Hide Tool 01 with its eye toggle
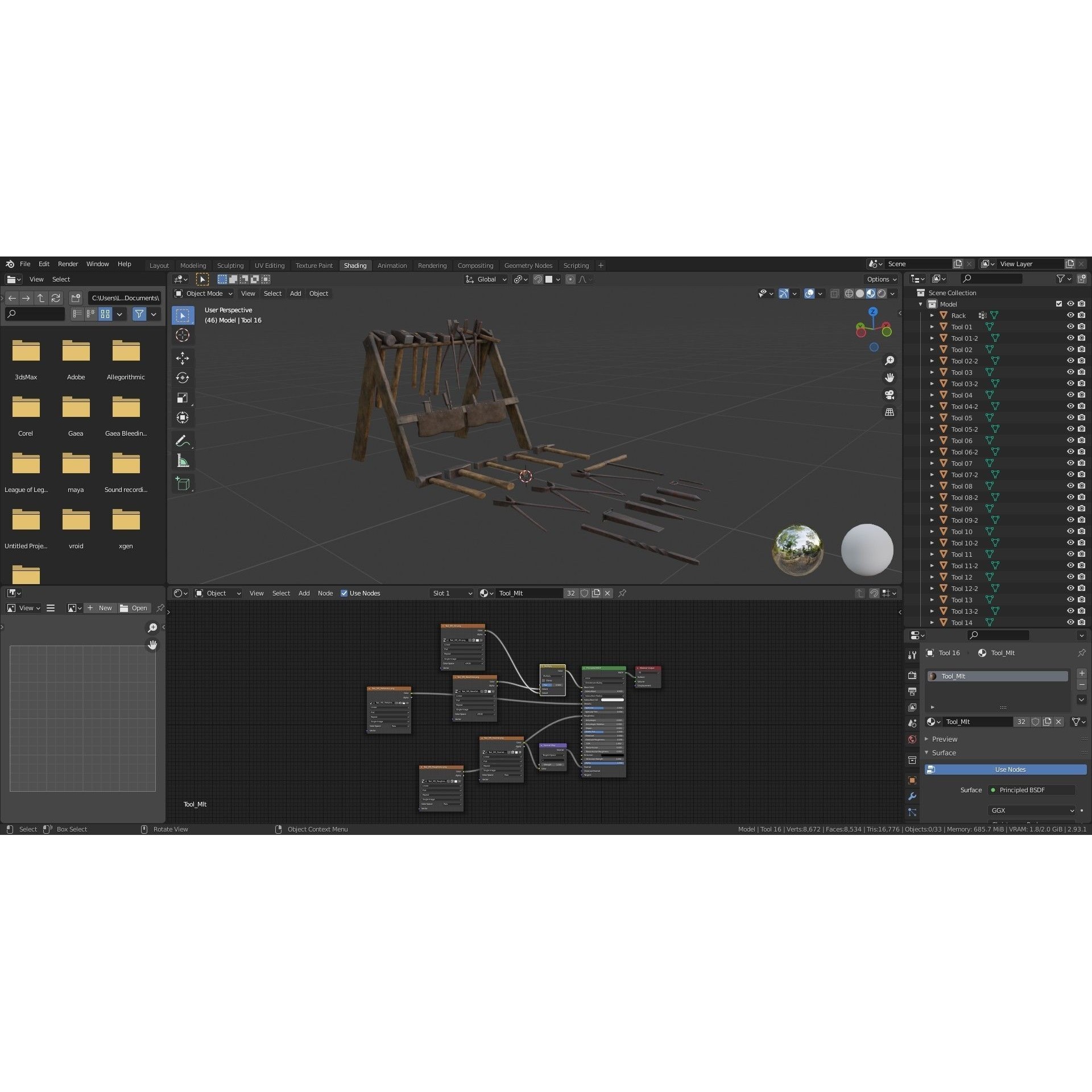Screen dimensions: 1092x1092 click(1071, 326)
